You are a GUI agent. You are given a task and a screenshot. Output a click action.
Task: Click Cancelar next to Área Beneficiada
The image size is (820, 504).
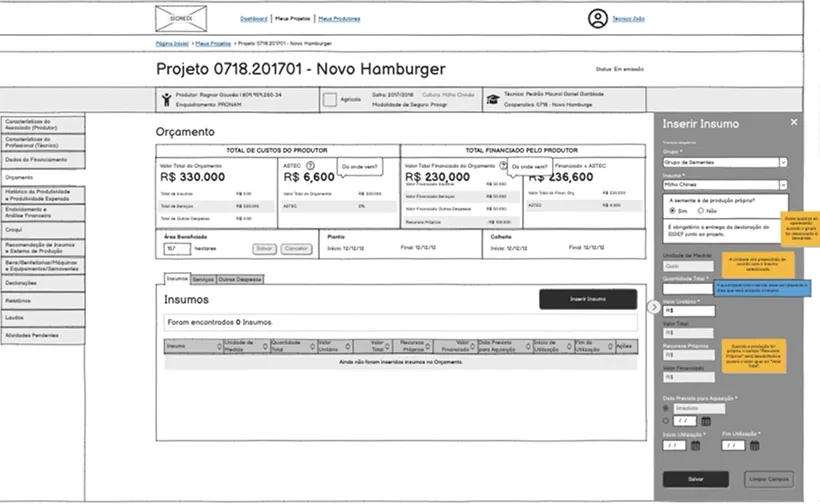coord(297,248)
